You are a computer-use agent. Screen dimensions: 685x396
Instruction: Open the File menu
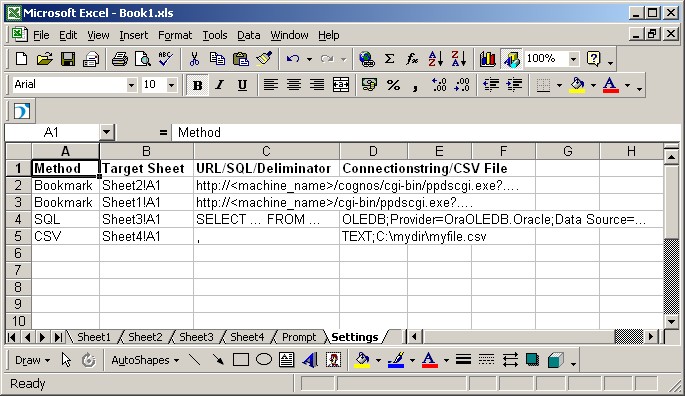pos(41,35)
